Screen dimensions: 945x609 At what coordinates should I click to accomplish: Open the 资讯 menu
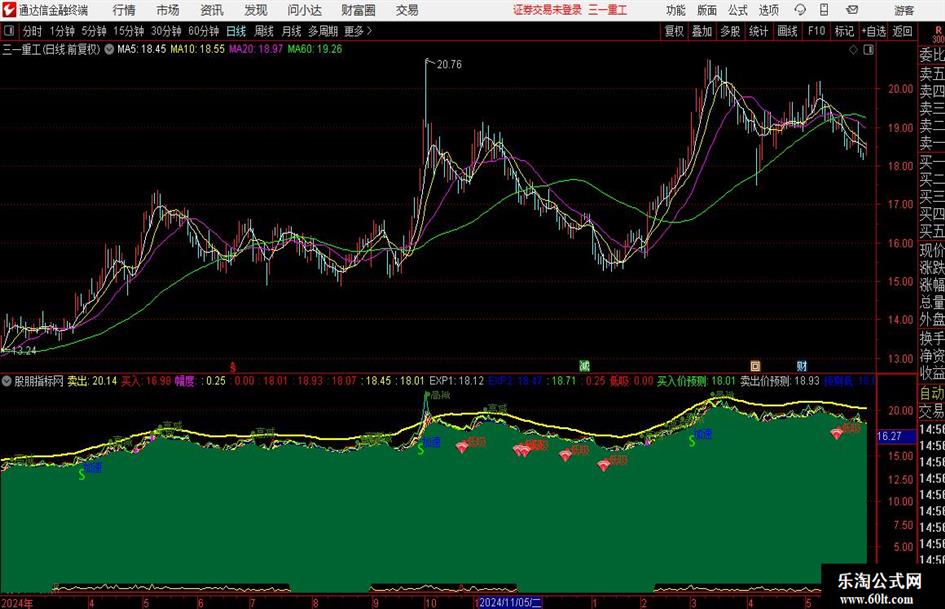(212, 10)
